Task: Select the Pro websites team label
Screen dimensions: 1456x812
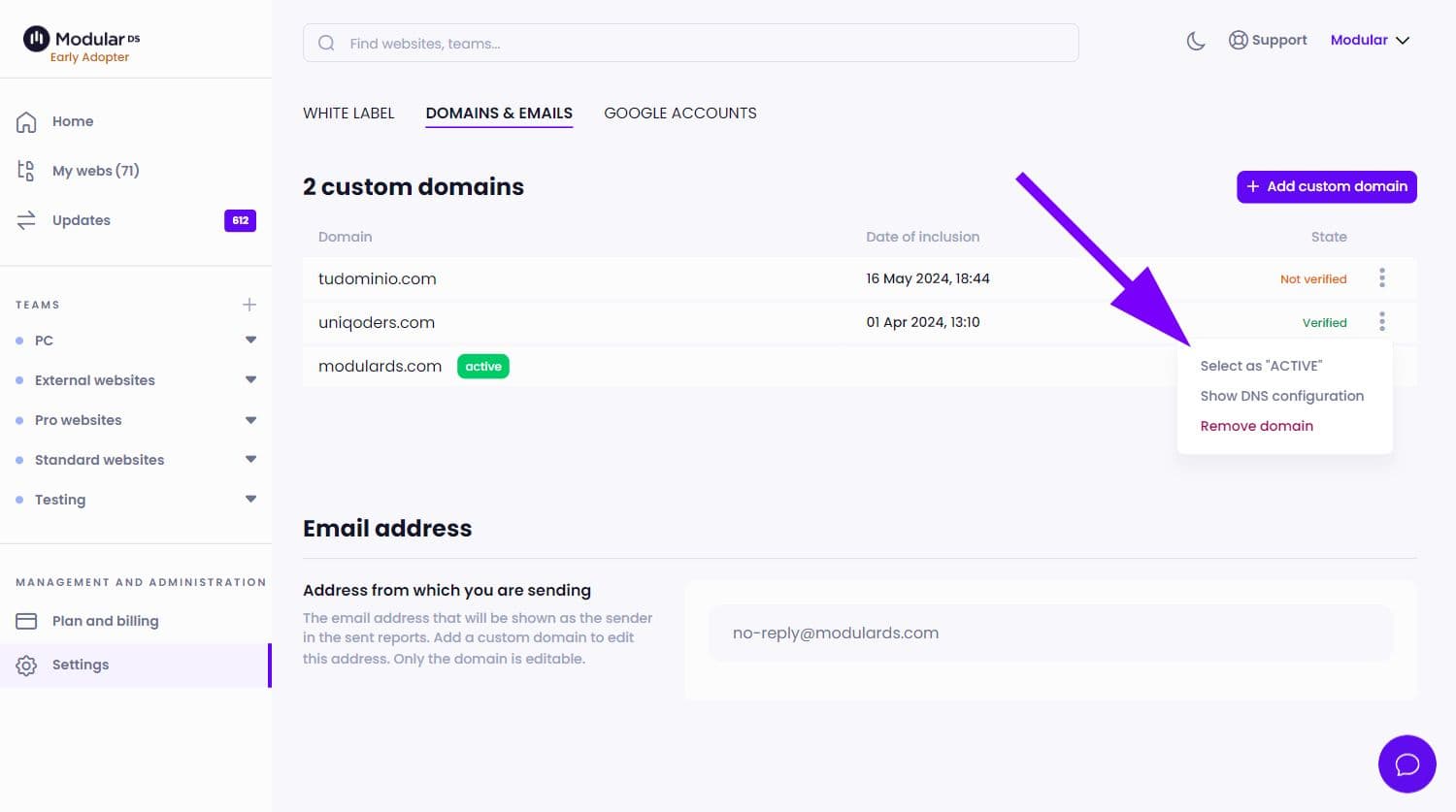Action: [79, 420]
